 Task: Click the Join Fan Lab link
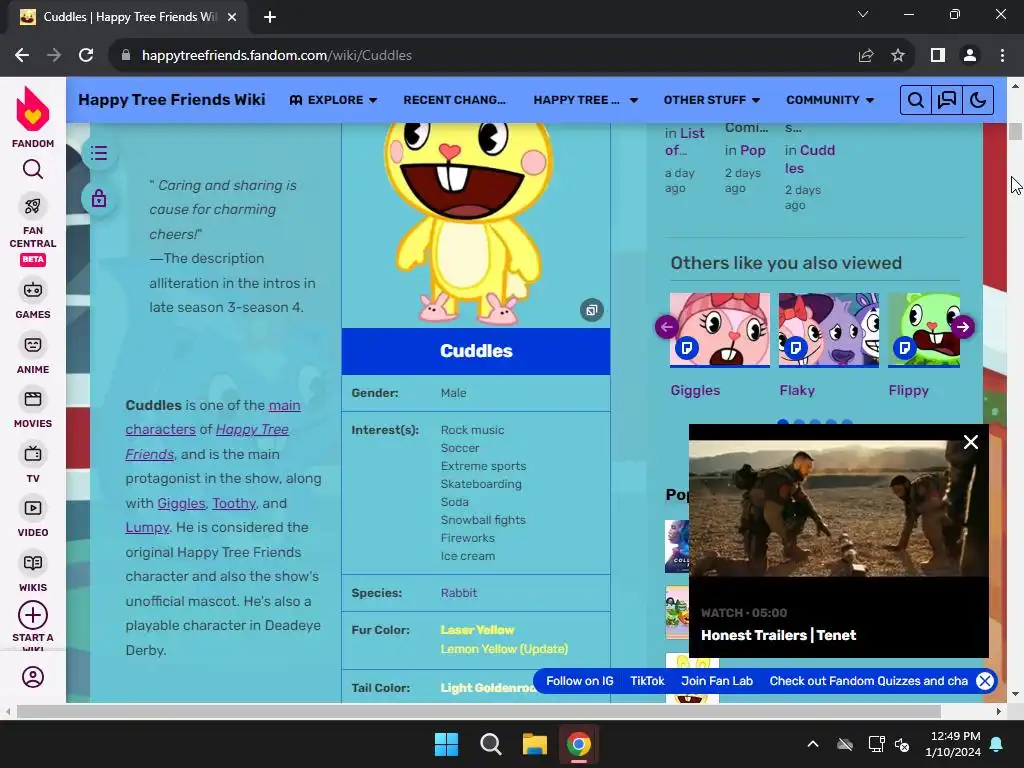(x=717, y=681)
